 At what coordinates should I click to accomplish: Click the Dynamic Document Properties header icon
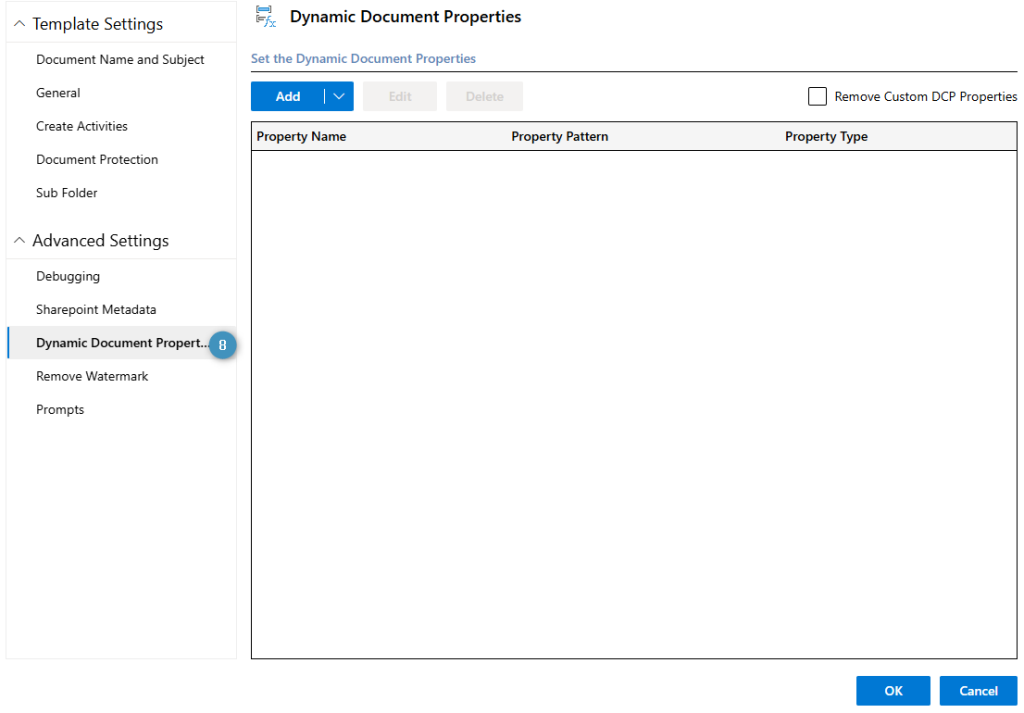click(264, 16)
